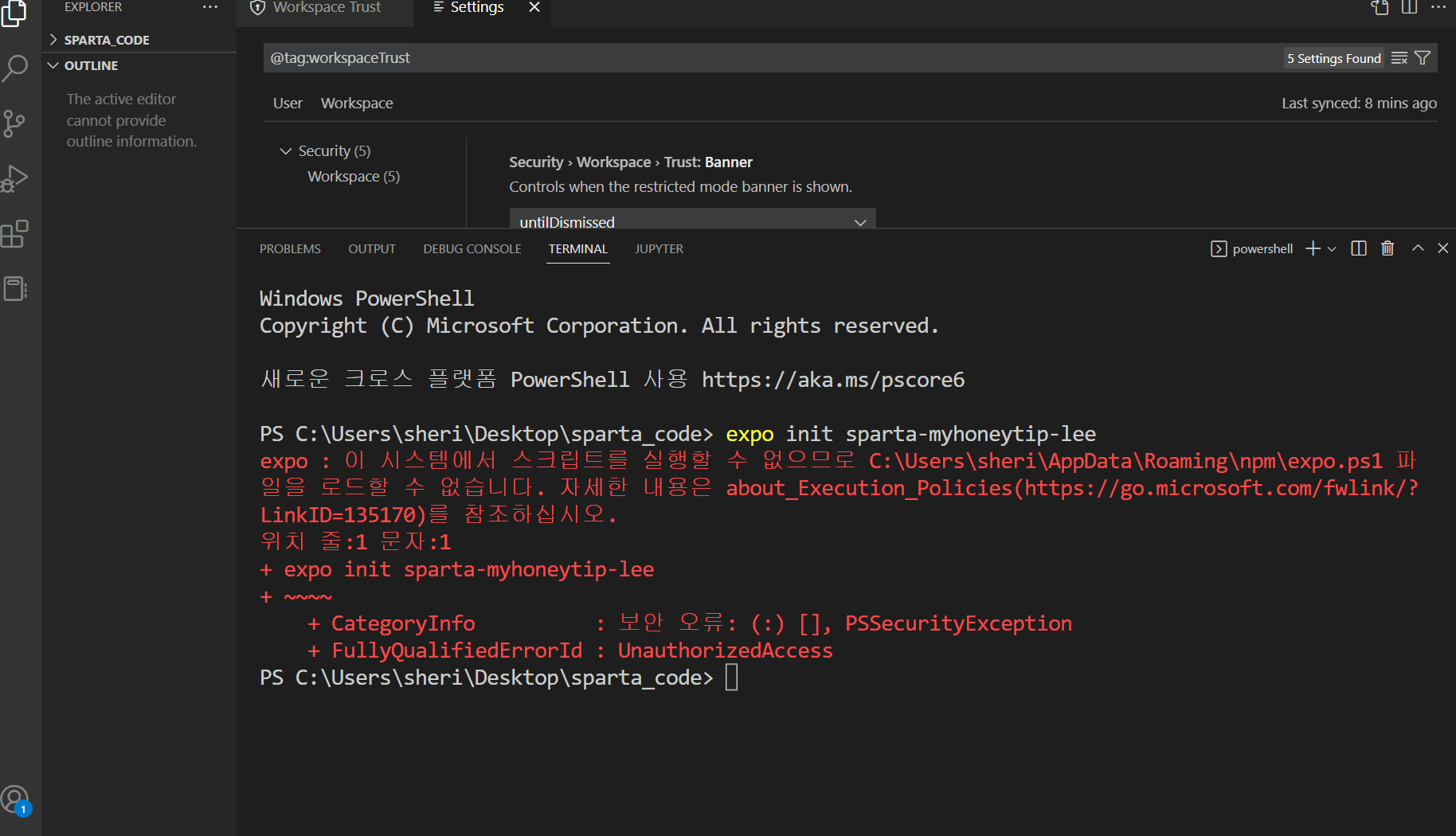Split the terminal pane
The height and width of the screenshot is (836, 1456).
[1359, 248]
